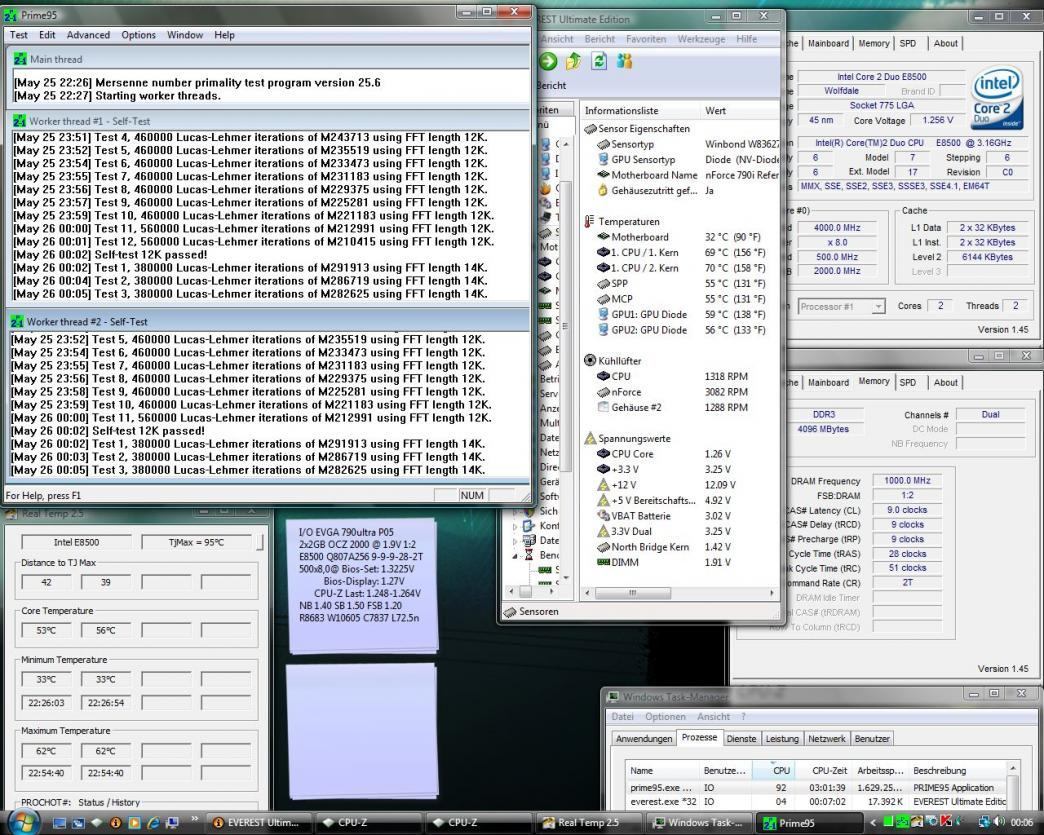Click the thermometer icon beside Temperaturen
The height and width of the screenshot is (835, 1044).
(x=589, y=222)
